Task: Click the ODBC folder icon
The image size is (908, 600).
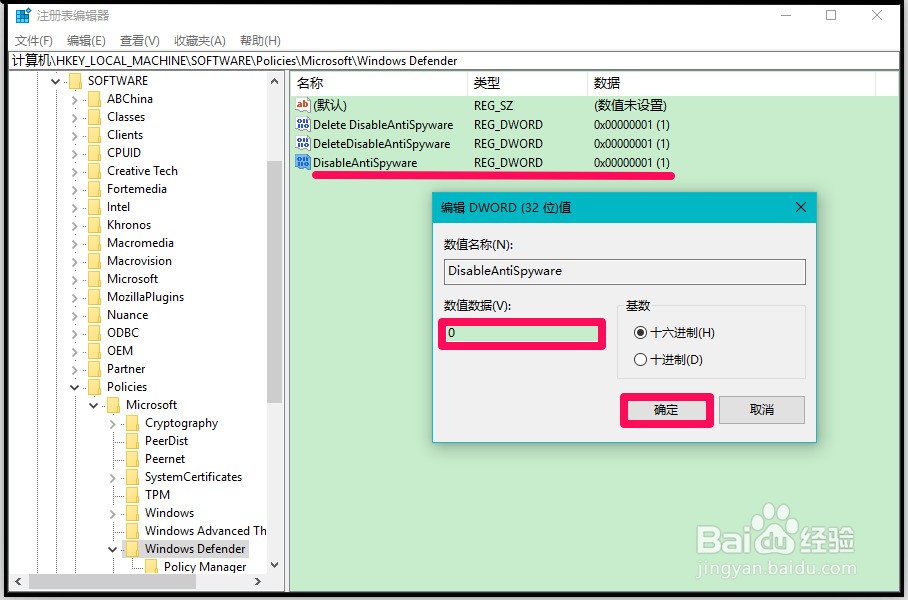Action: click(94, 333)
